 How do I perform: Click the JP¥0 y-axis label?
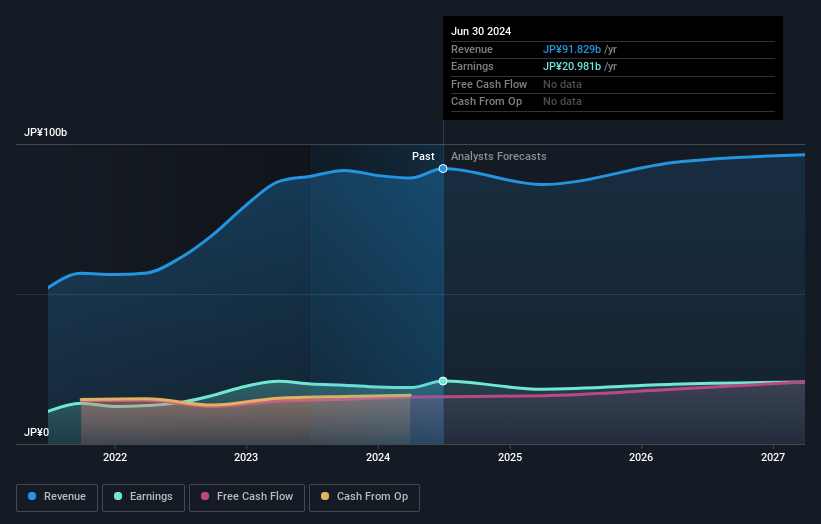[x=36, y=432]
